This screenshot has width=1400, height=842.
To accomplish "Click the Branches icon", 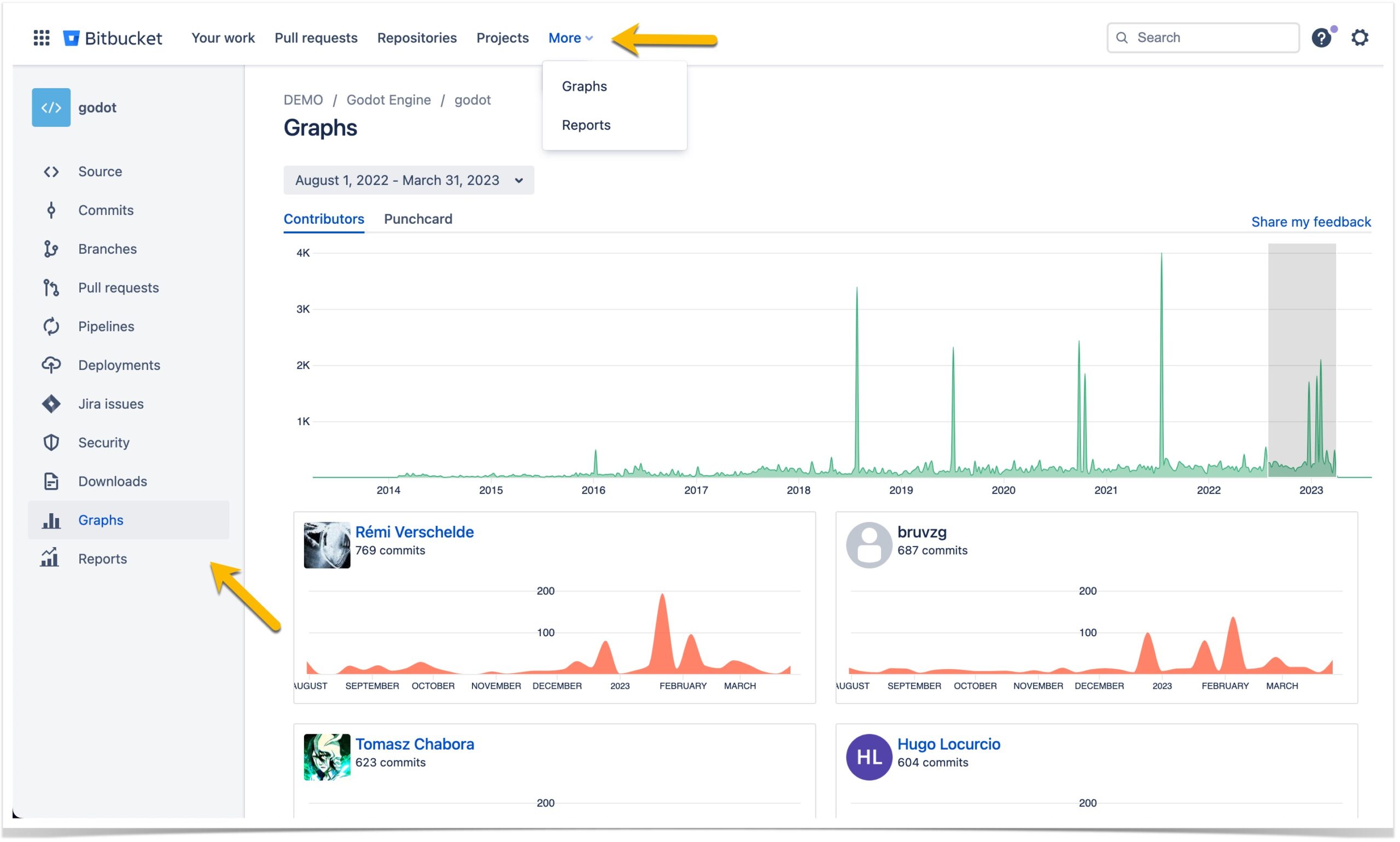I will click(x=50, y=248).
